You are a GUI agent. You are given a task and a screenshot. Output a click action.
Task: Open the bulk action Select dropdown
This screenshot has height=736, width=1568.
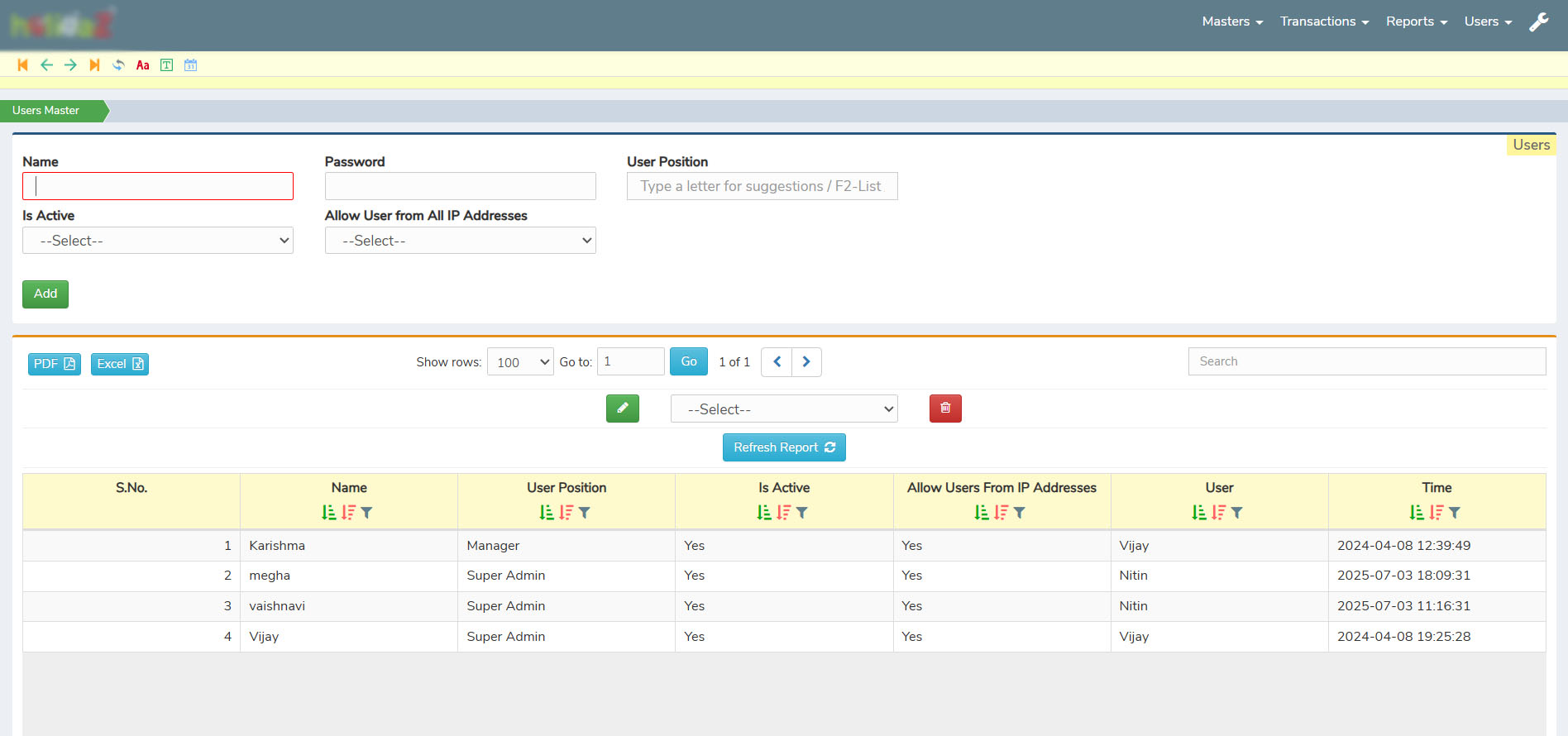783,409
